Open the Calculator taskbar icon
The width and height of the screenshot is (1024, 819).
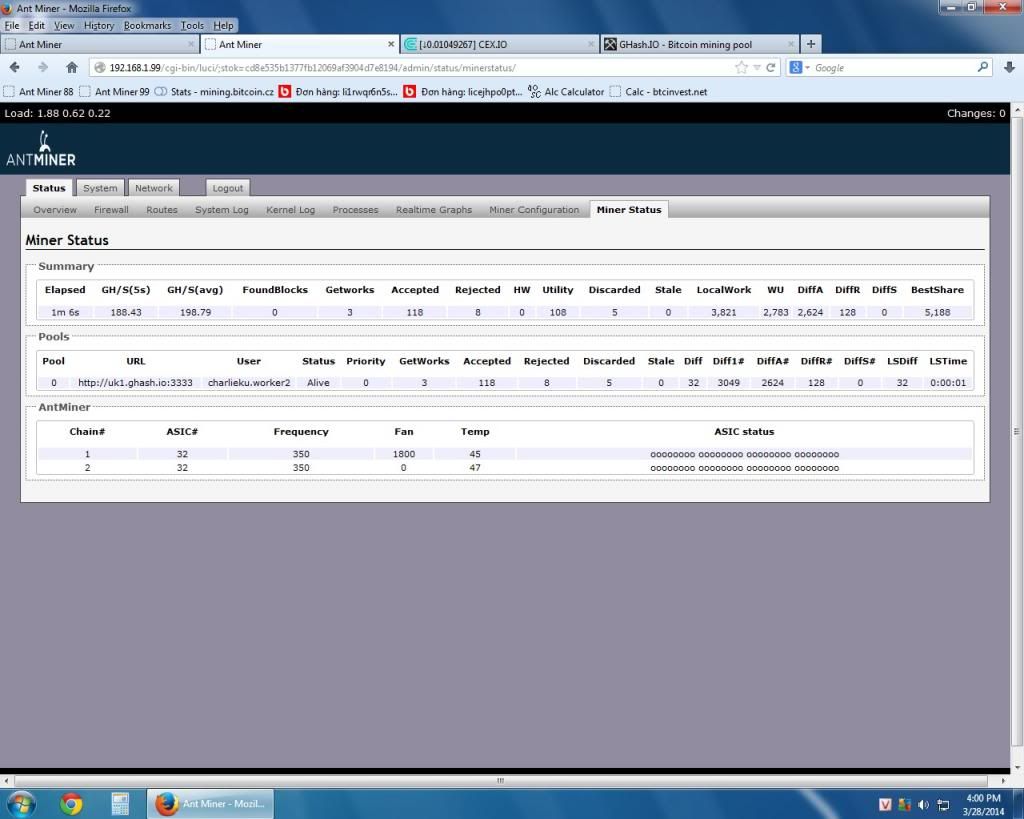click(x=120, y=804)
